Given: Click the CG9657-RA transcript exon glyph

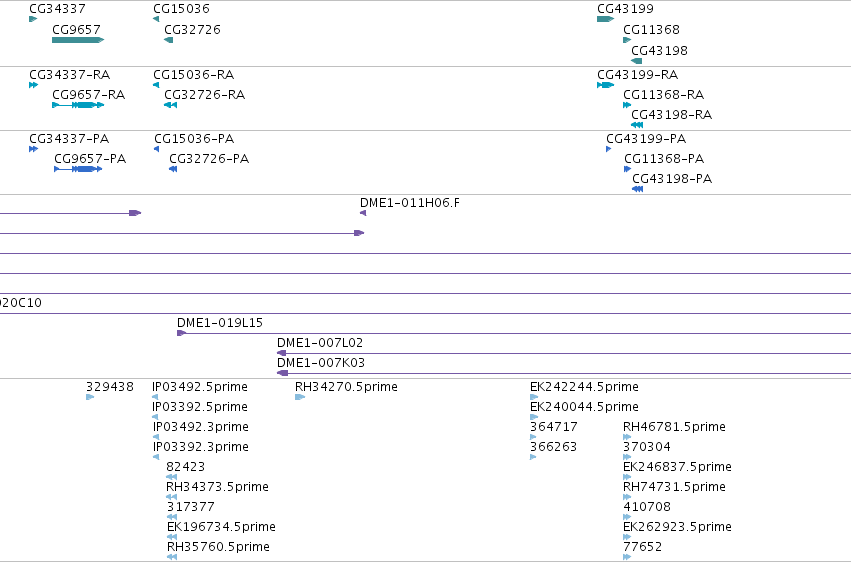Looking at the screenshot, I should [x=78, y=105].
